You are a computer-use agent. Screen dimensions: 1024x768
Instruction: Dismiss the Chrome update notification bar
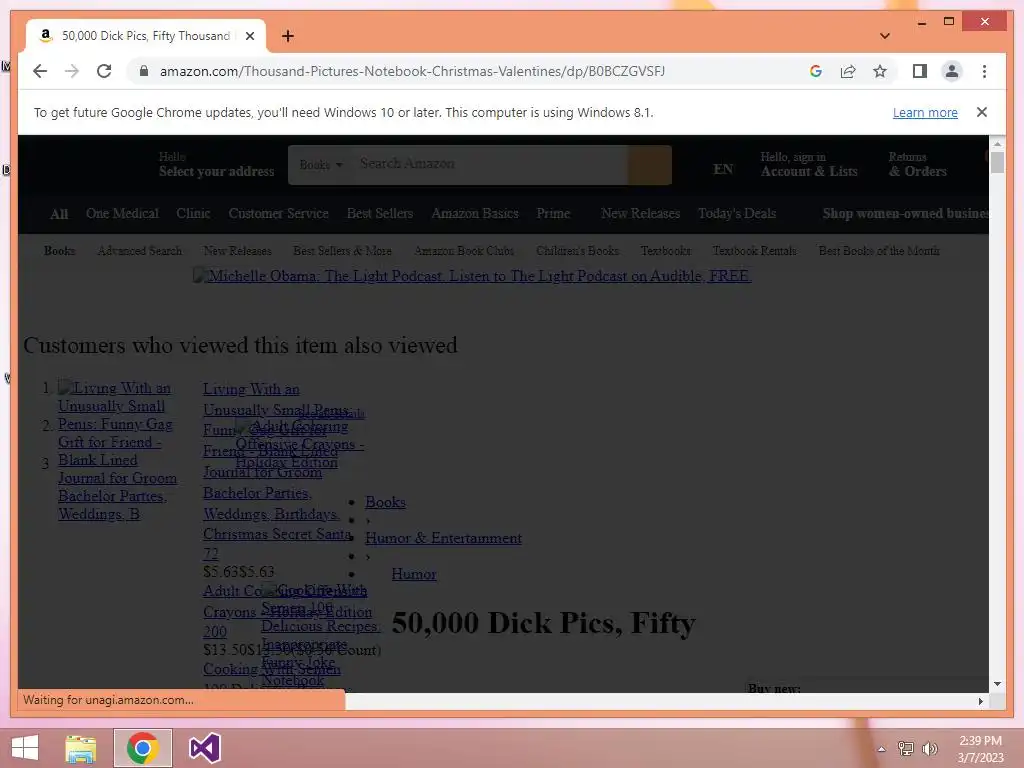click(982, 112)
